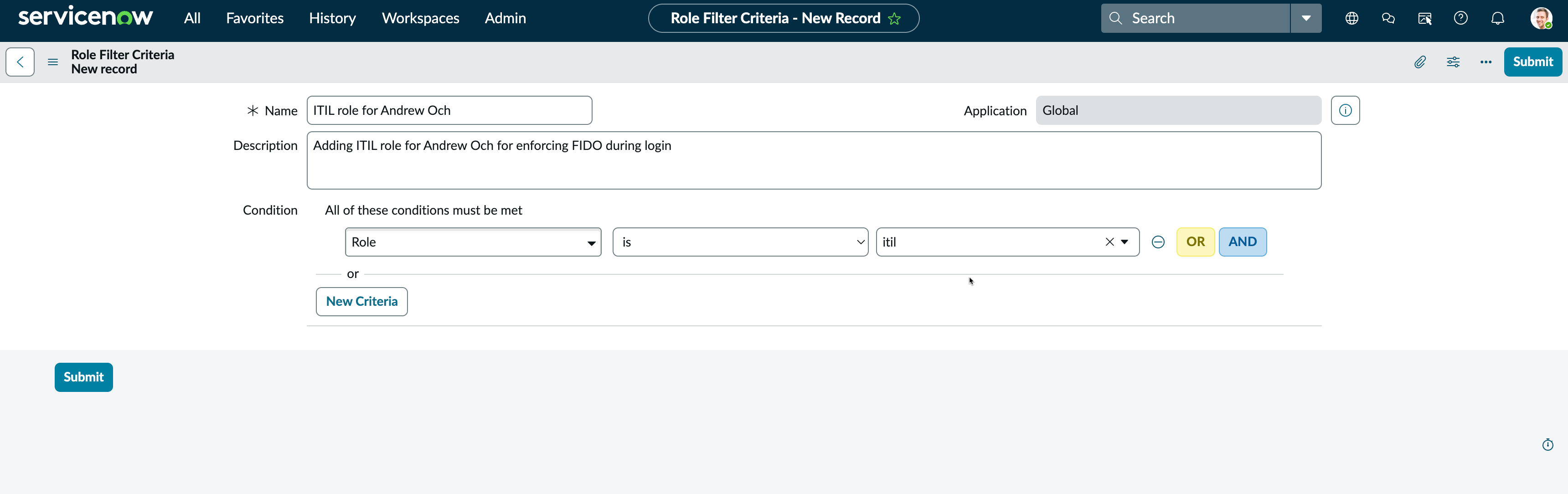Expand the itil value dropdown arrow
The width and height of the screenshot is (1568, 494).
coord(1125,242)
